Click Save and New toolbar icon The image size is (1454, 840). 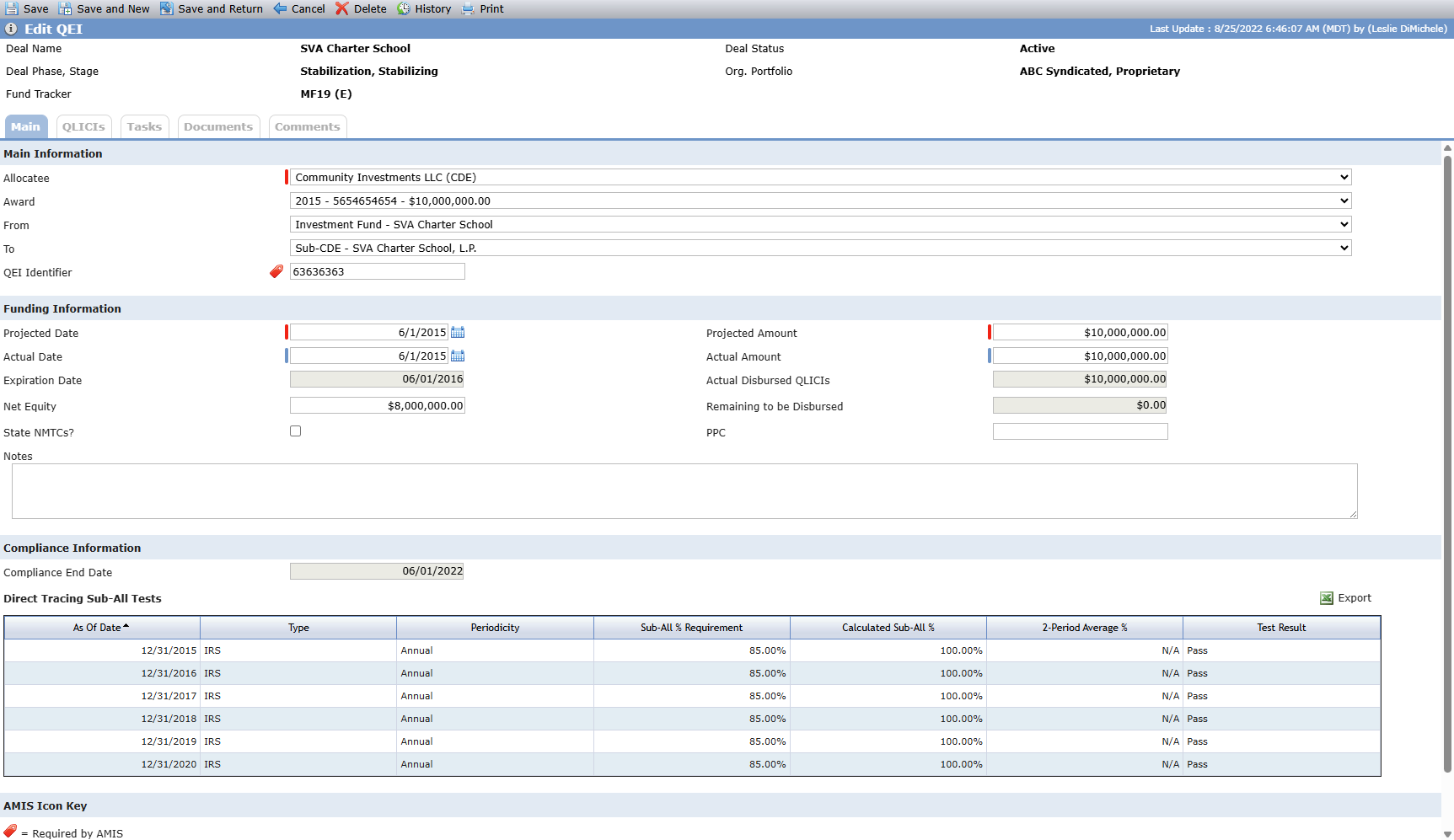pyautogui.click(x=65, y=8)
